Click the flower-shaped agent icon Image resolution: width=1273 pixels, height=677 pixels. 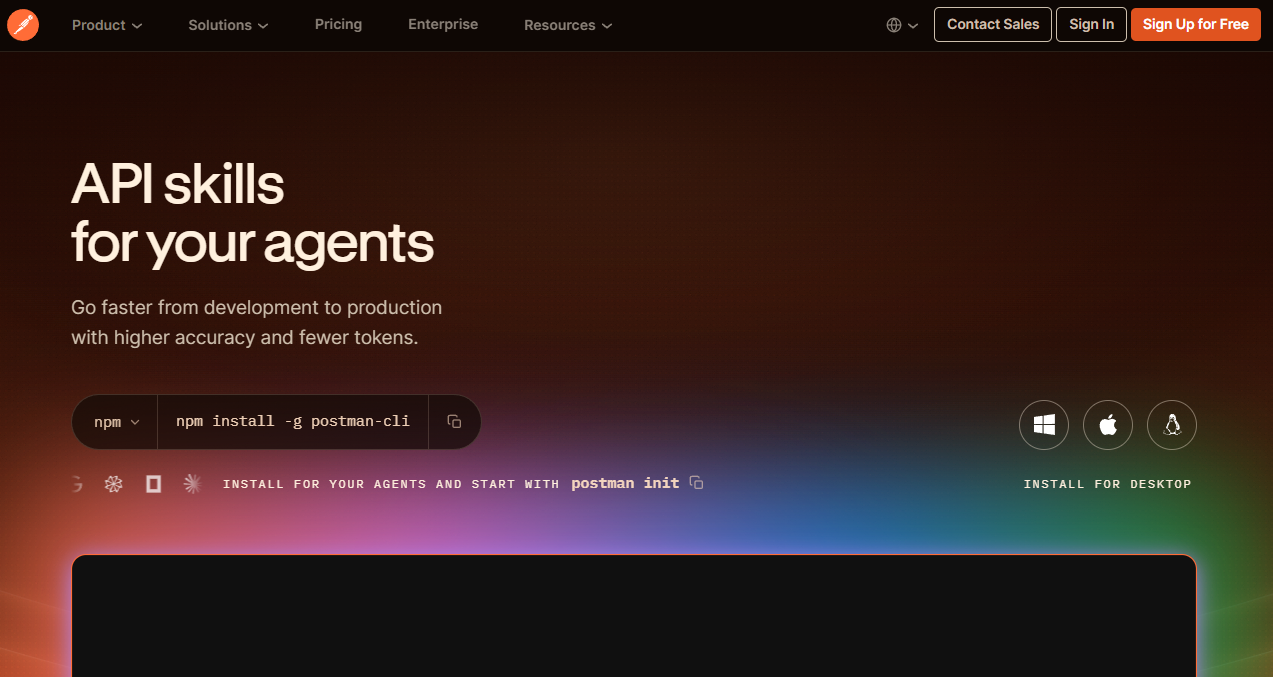click(x=114, y=484)
